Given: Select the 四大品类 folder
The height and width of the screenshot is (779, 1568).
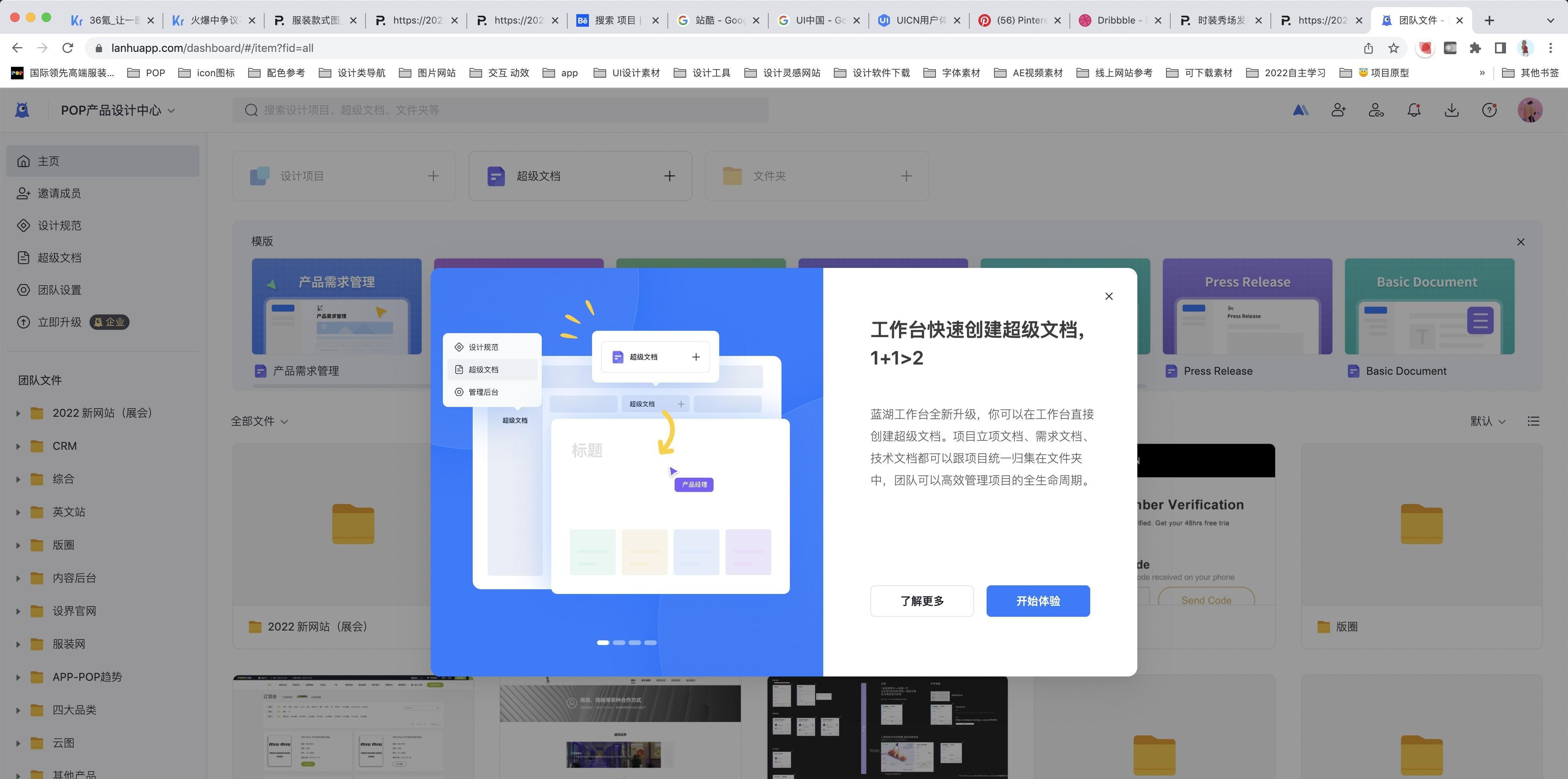Looking at the screenshot, I should [x=74, y=709].
